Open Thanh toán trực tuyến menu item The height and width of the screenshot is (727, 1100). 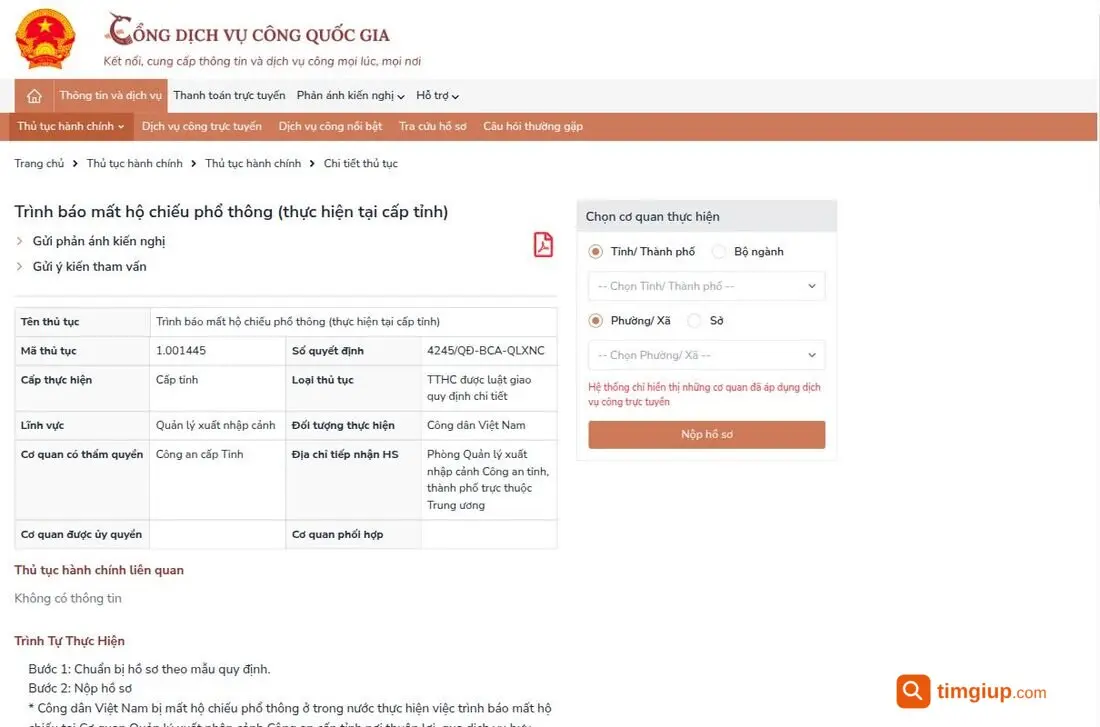[x=229, y=95]
